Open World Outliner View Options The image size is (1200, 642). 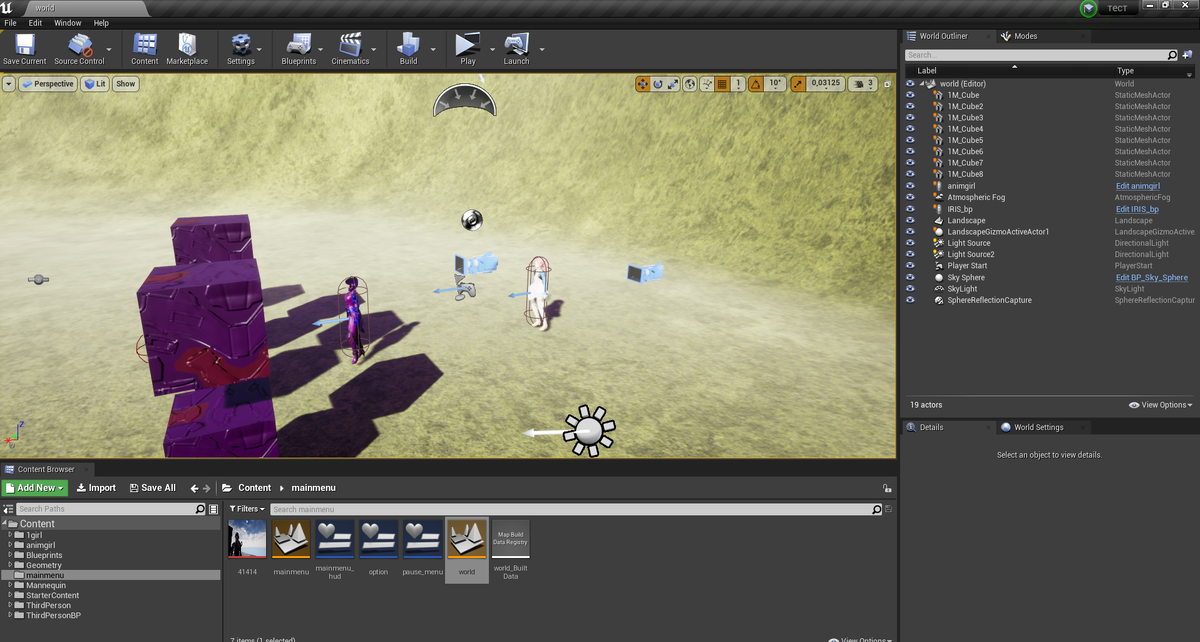1160,405
